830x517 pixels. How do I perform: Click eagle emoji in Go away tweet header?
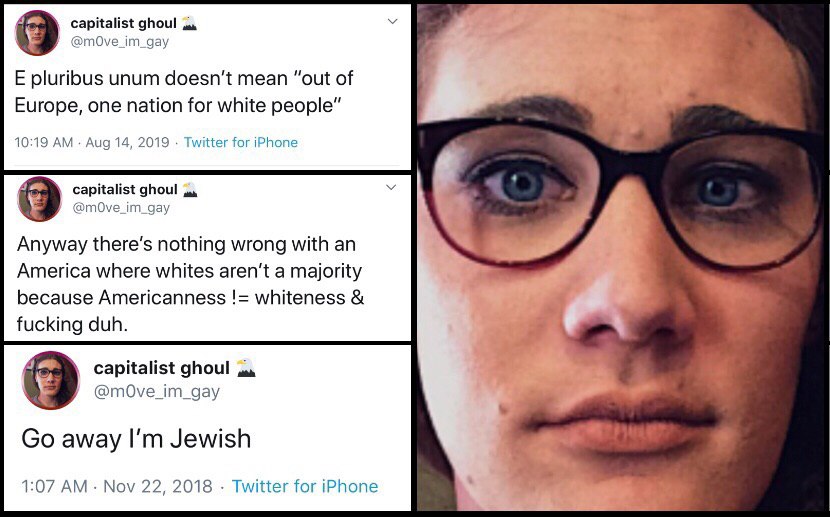coord(246,367)
